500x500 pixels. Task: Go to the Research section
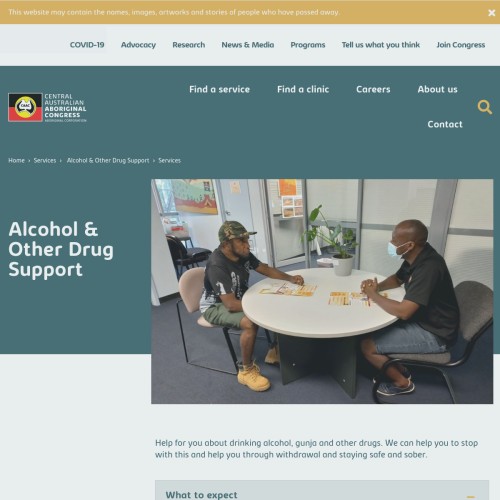(189, 45)
